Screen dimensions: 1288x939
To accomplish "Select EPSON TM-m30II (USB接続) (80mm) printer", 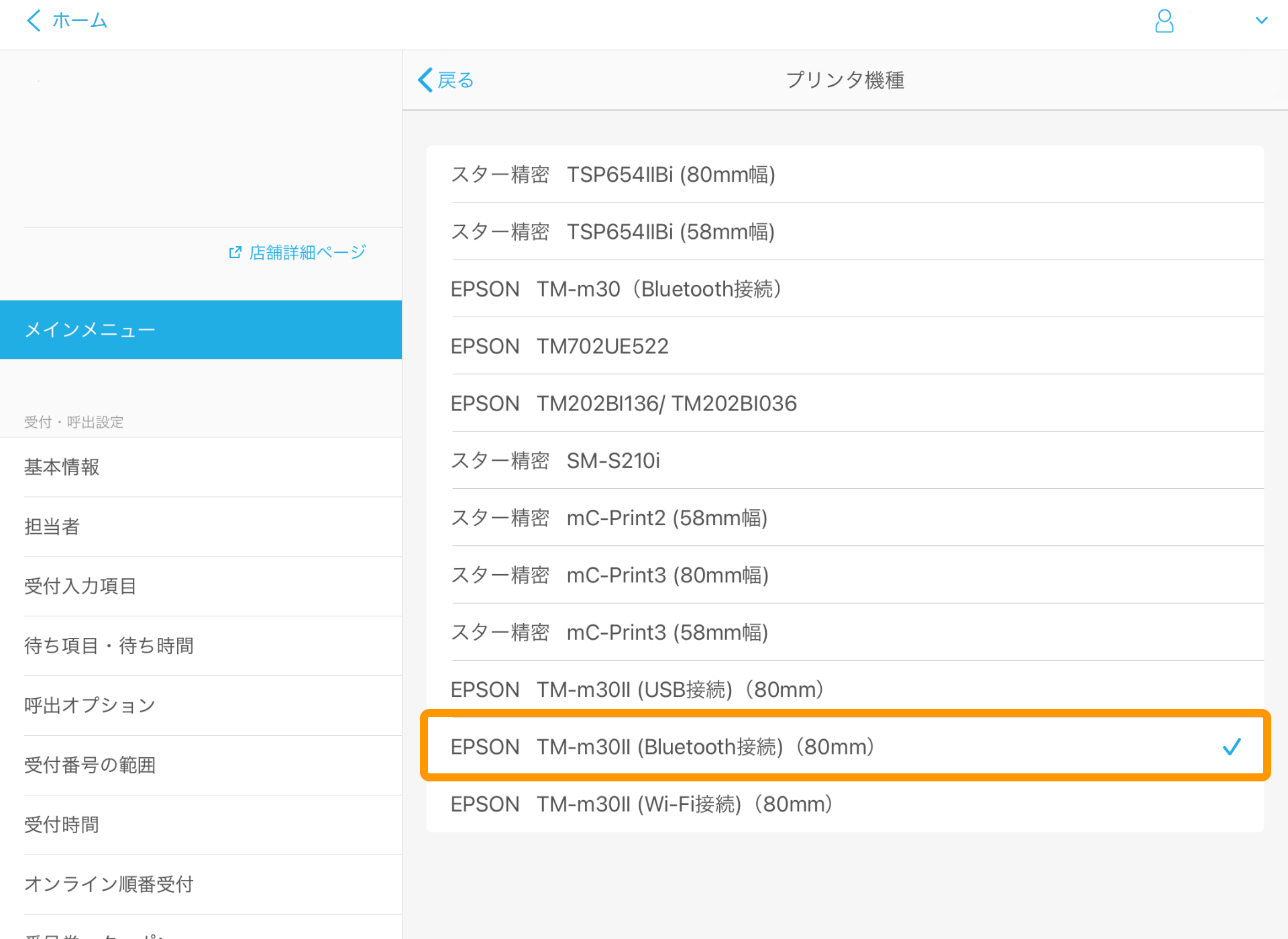I will tap(845, 689).
